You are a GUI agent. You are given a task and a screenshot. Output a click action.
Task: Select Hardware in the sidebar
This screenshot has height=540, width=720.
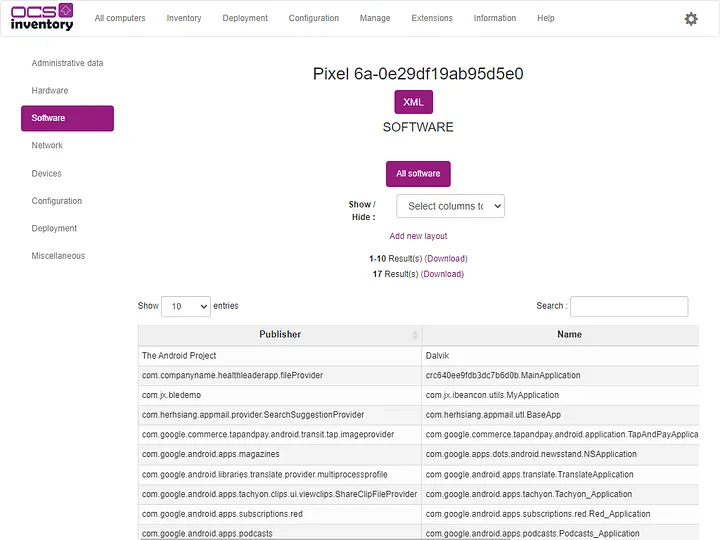click(x=50, y=91)
